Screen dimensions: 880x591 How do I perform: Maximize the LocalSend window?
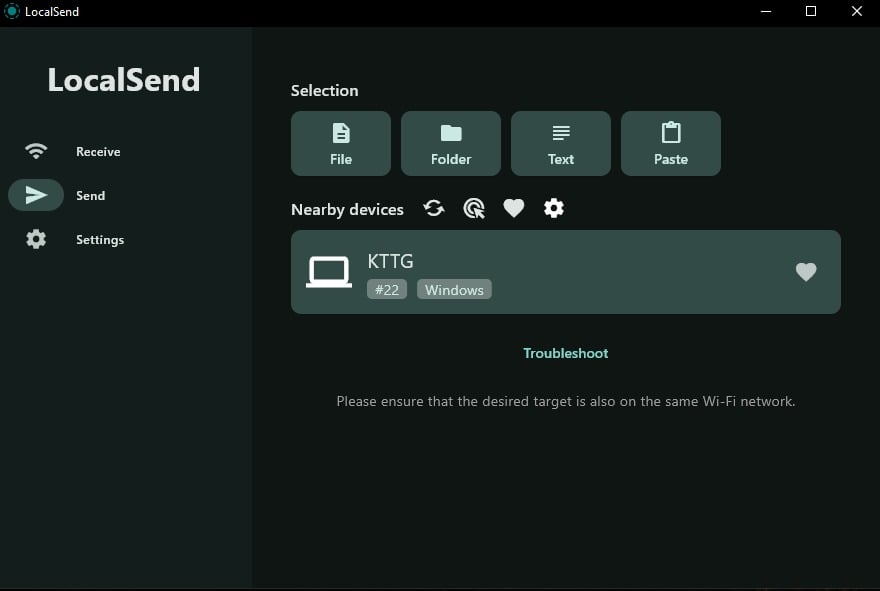811,11
